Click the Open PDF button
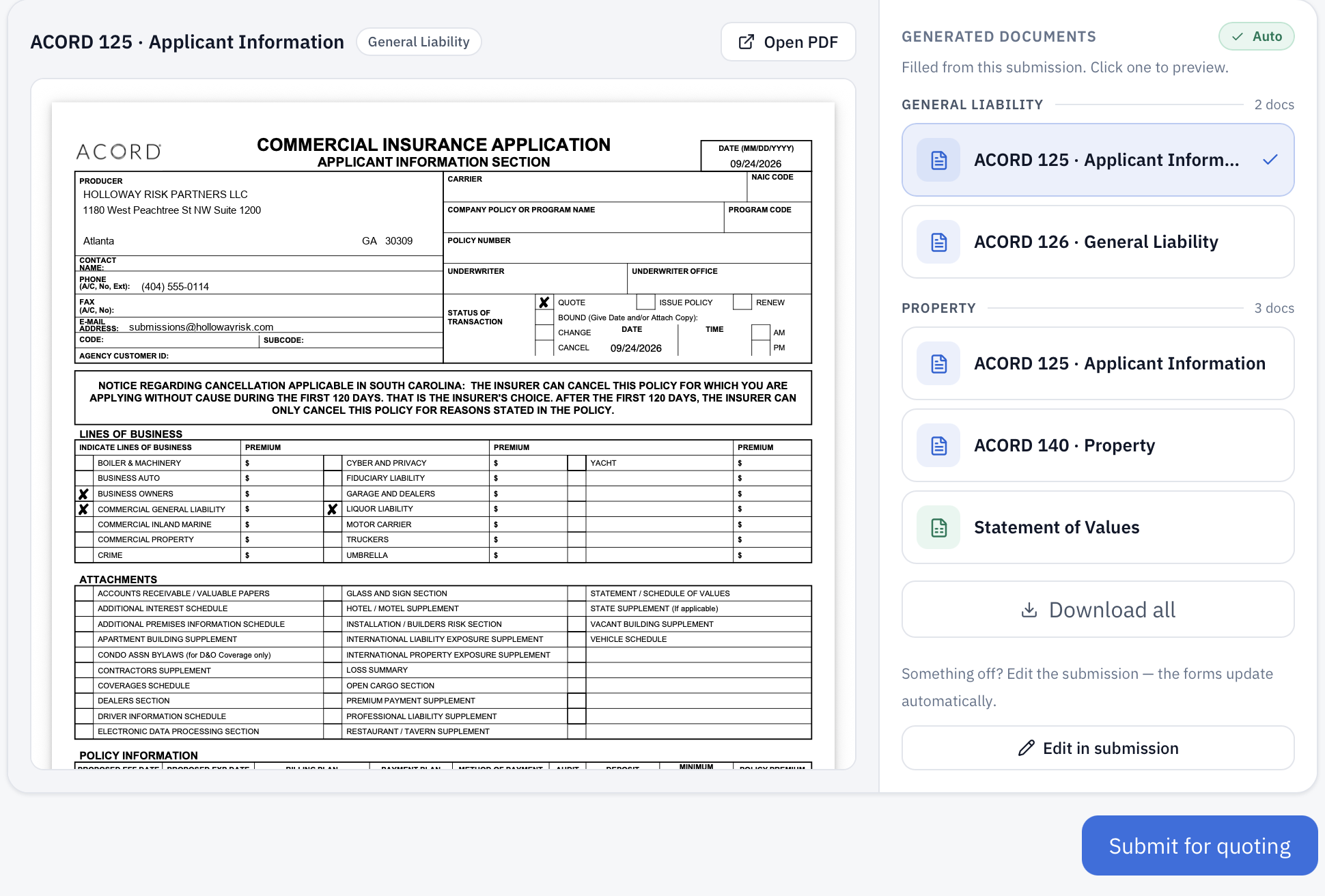1325x896 pixels. click(788, 42)
